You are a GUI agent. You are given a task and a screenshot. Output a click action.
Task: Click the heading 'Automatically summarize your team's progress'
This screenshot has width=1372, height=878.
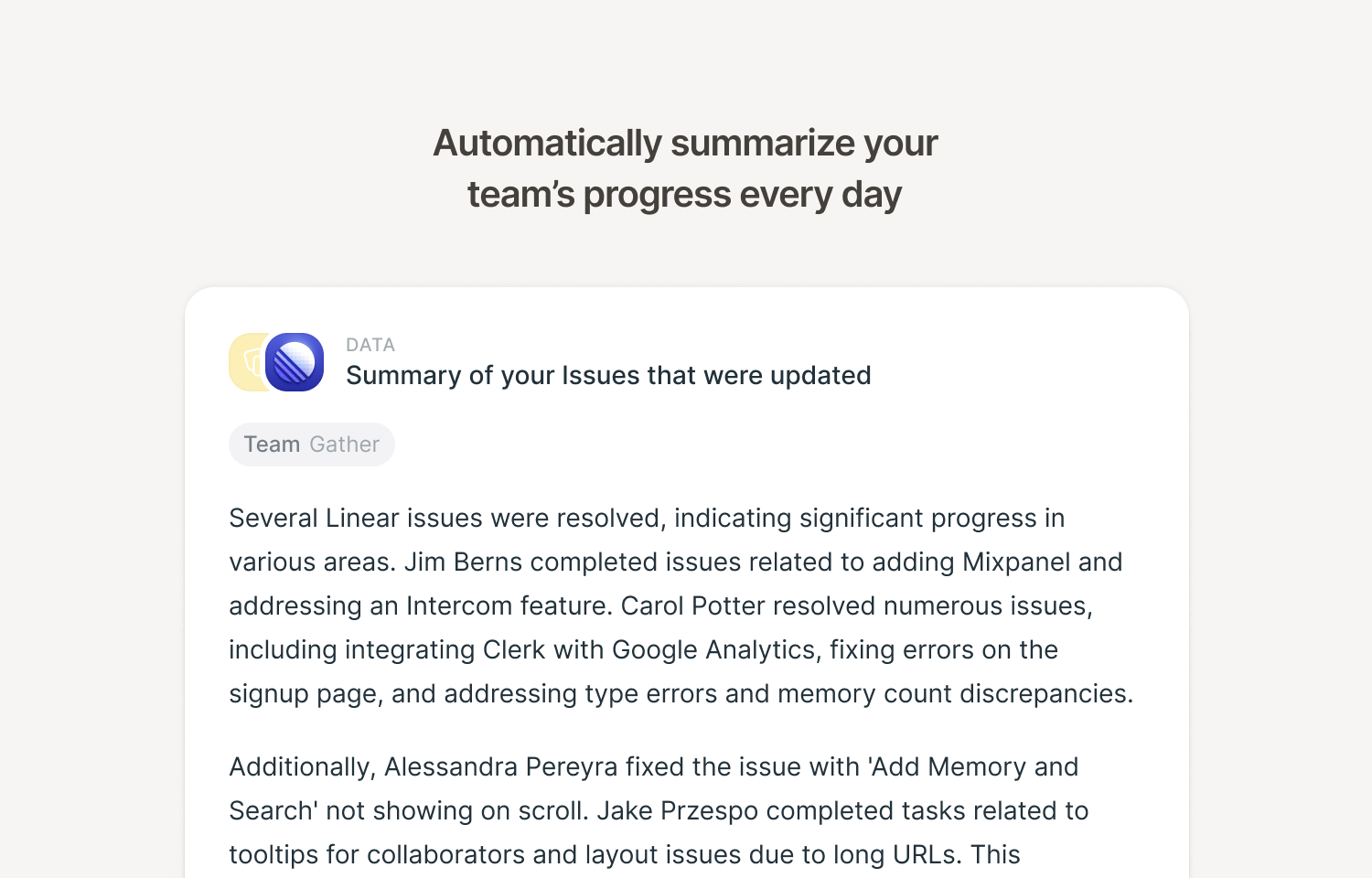685,168
